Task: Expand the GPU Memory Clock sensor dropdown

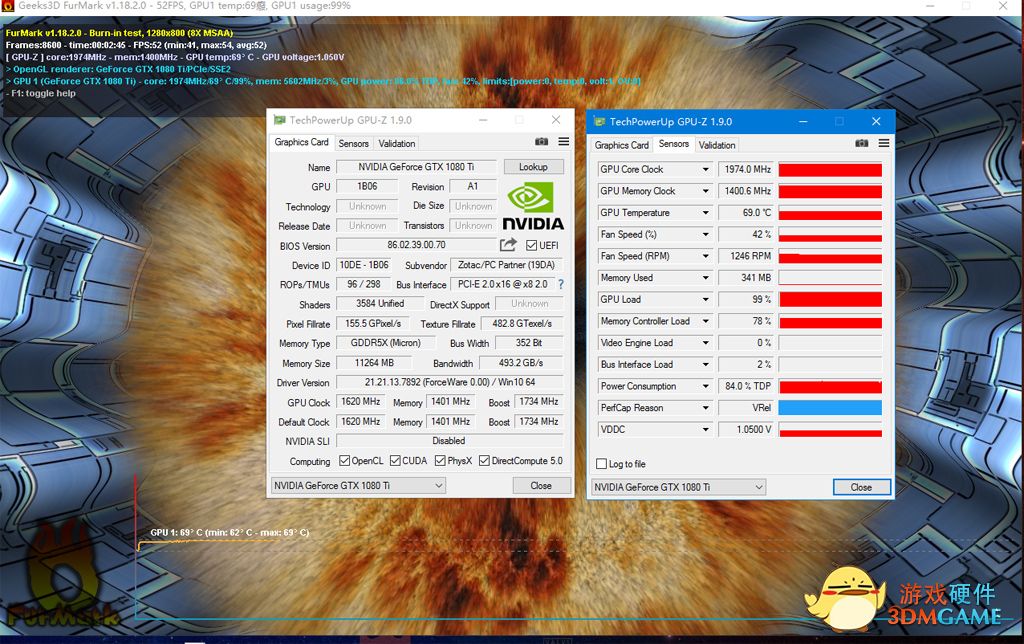Action: click(705, 191)
